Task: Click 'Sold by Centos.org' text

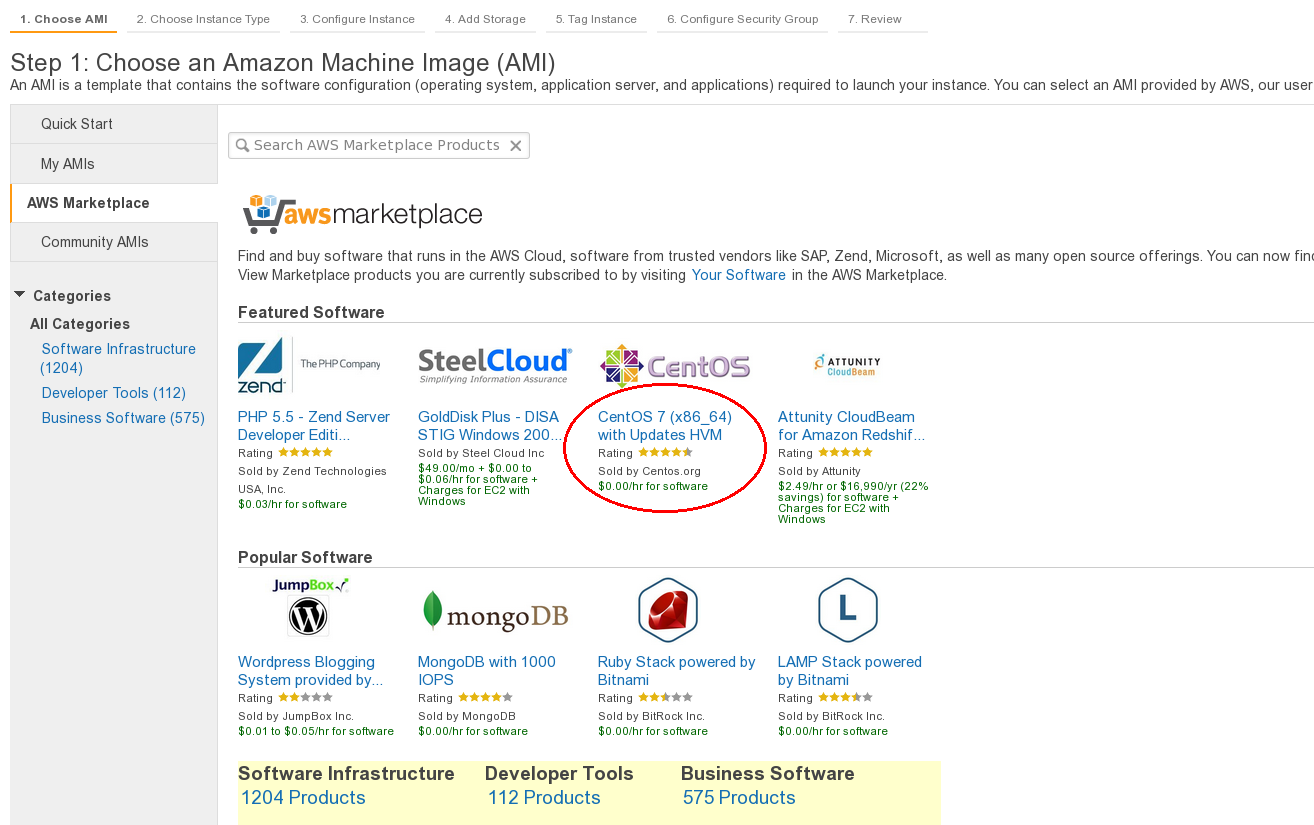Action: pos(649,471)
